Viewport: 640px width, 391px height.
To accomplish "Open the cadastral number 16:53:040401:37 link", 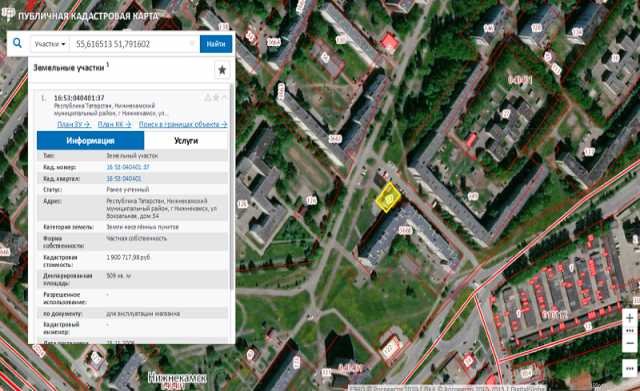I will point(128,167).
